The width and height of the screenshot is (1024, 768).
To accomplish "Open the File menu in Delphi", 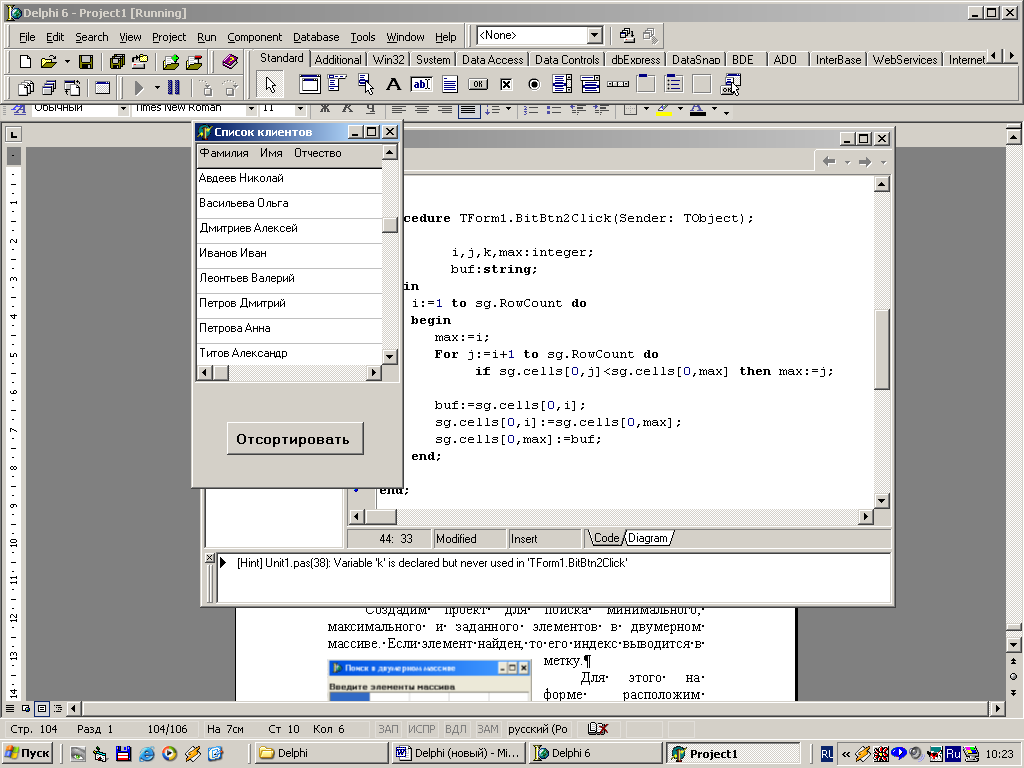I will tap(27, 37).
